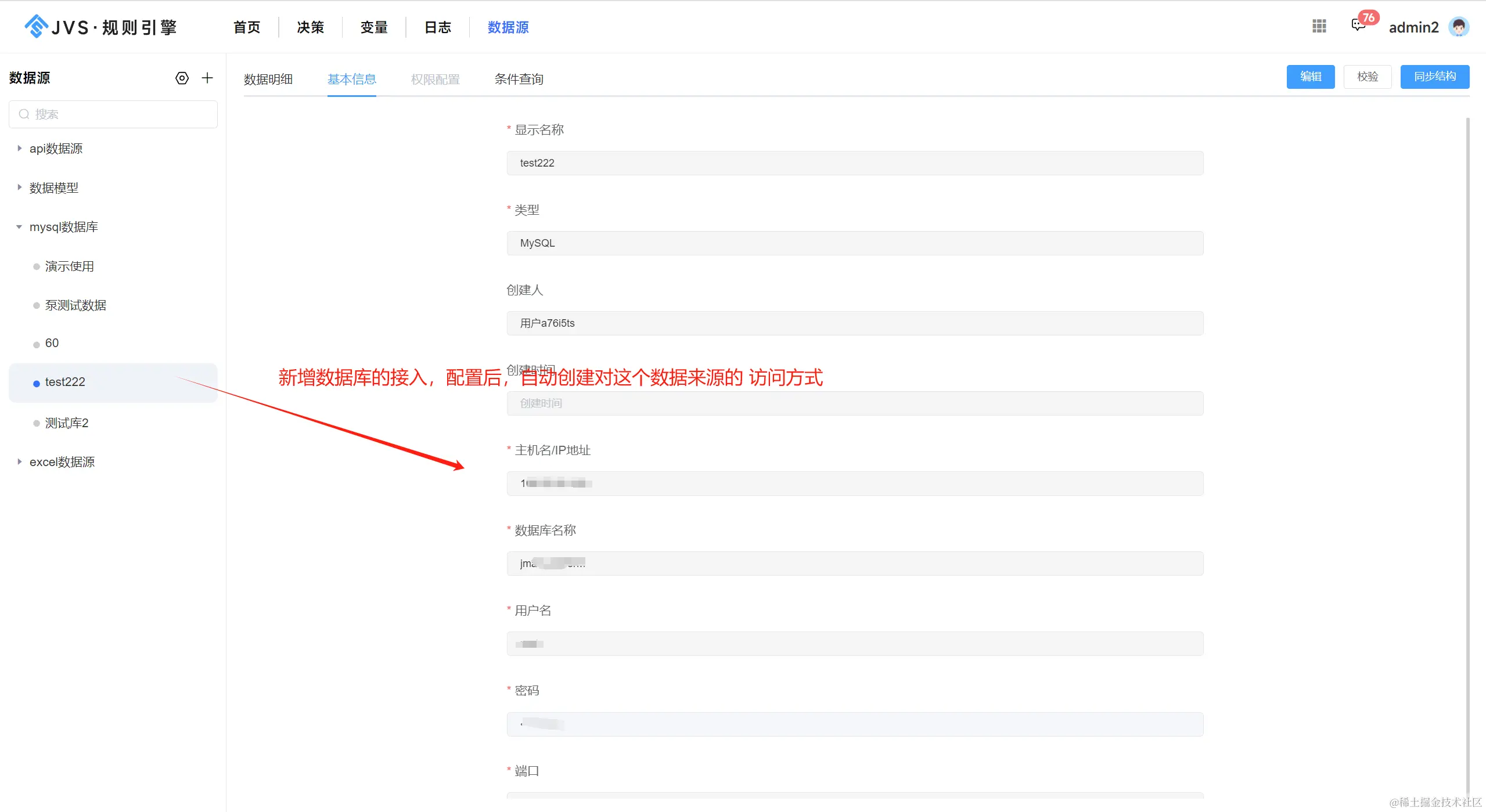Screen dimensions: 1486x812
Task: Click the admin2 user avatar
Action: [x=1458, y=27]
